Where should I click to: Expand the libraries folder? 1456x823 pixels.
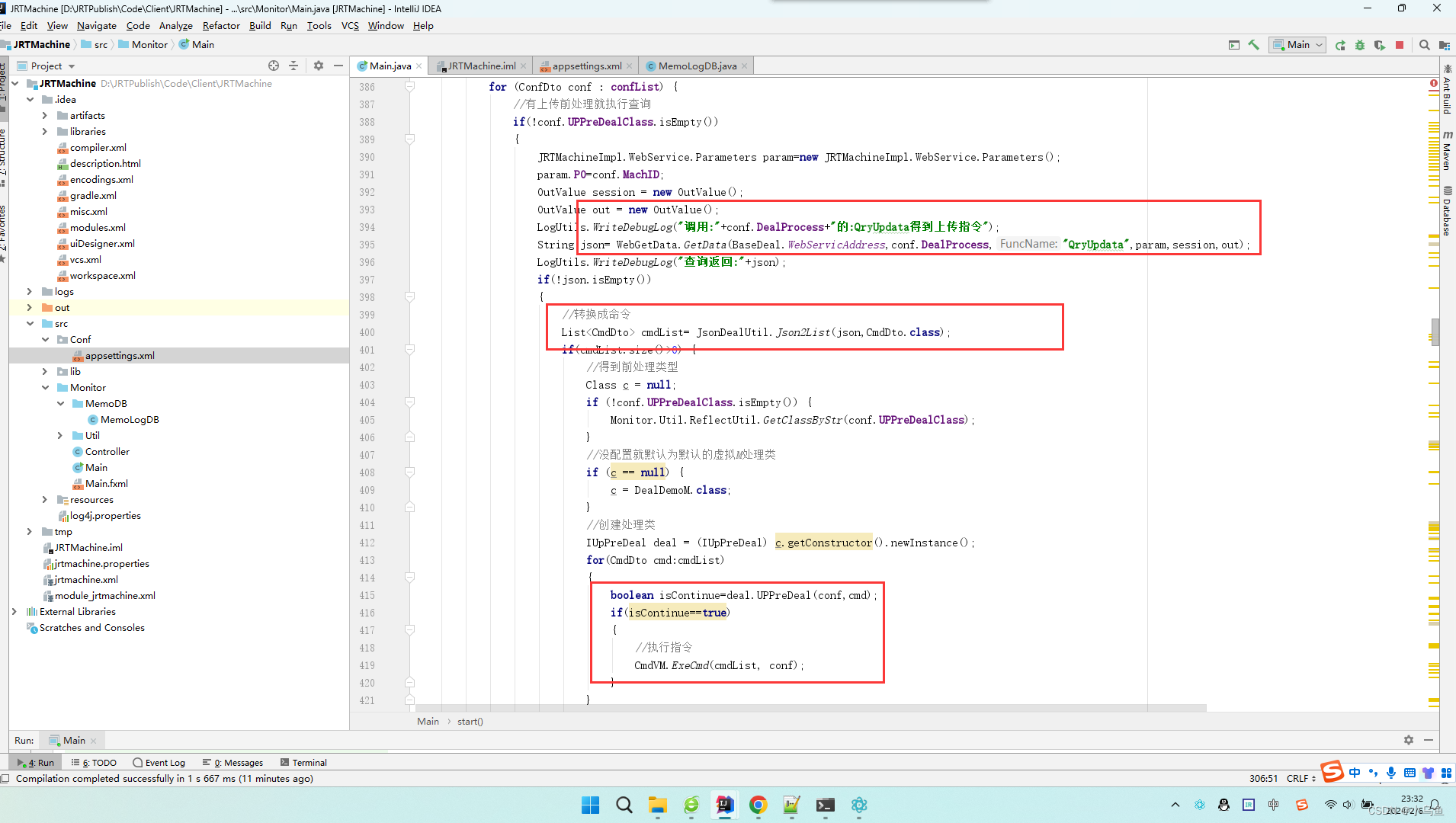pos(44,132)
